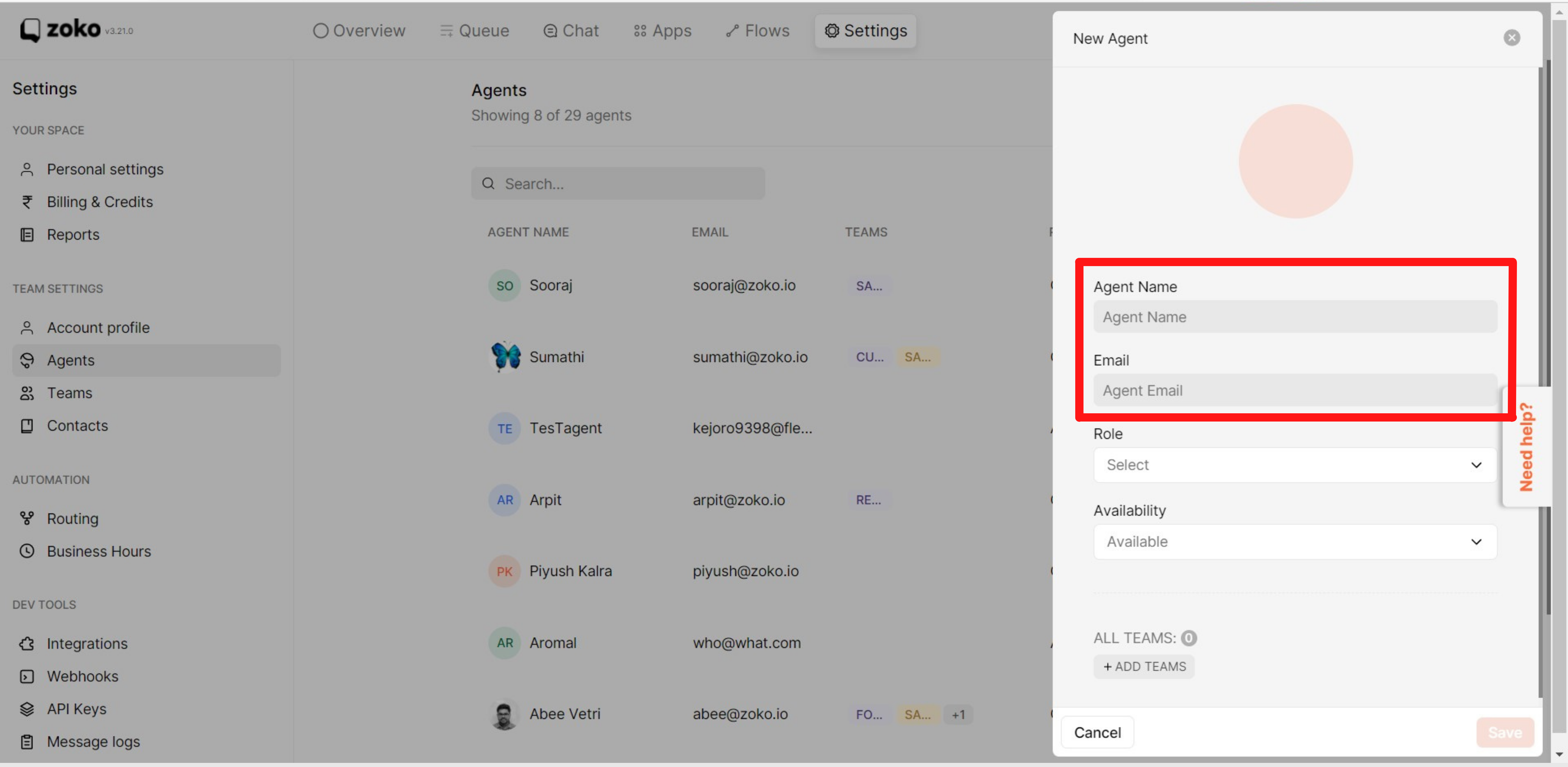This screenshot has height=767, width=1568.
Task: Click email sooraj@zoko.io
Action: point(744,286)
